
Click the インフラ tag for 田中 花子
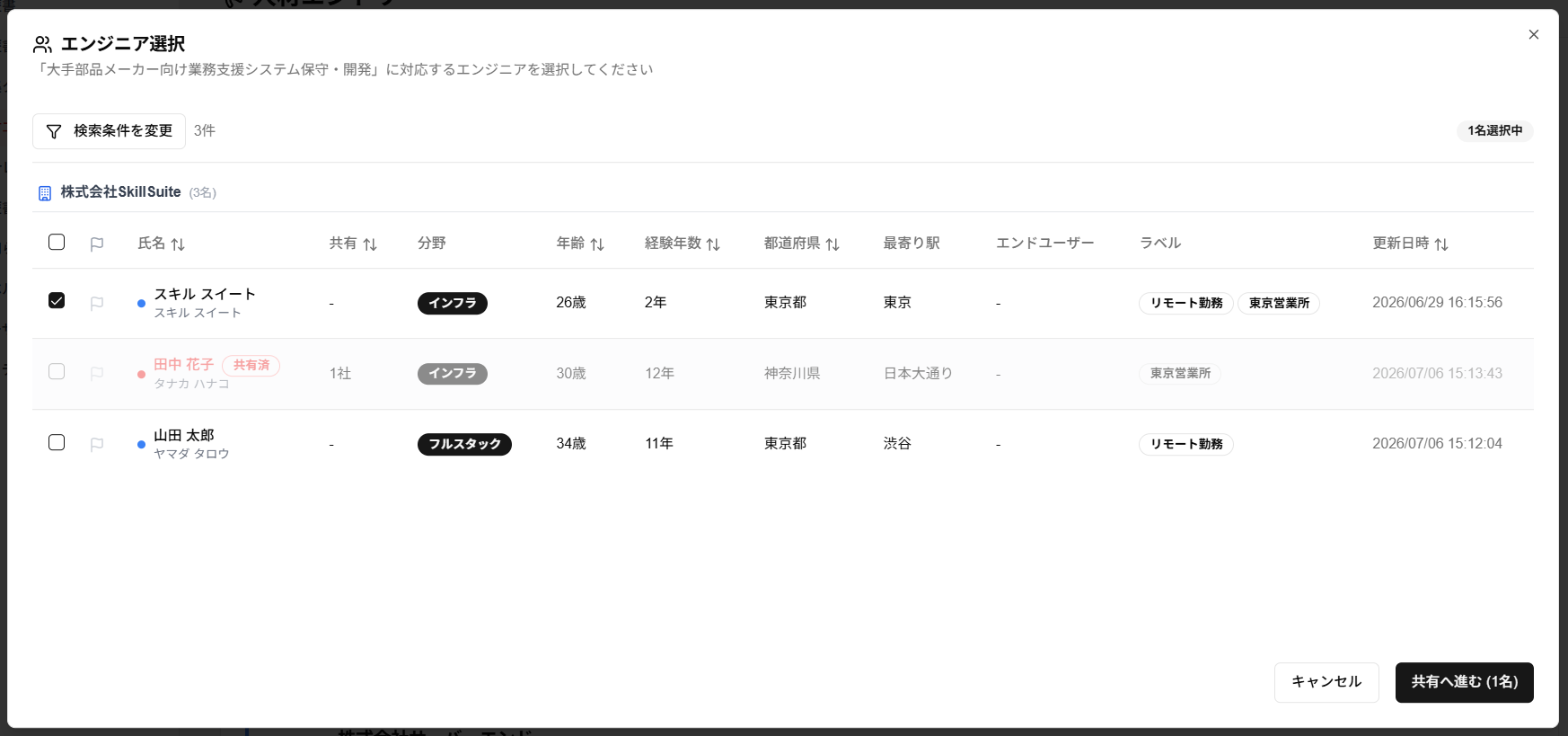click(453, 374)
